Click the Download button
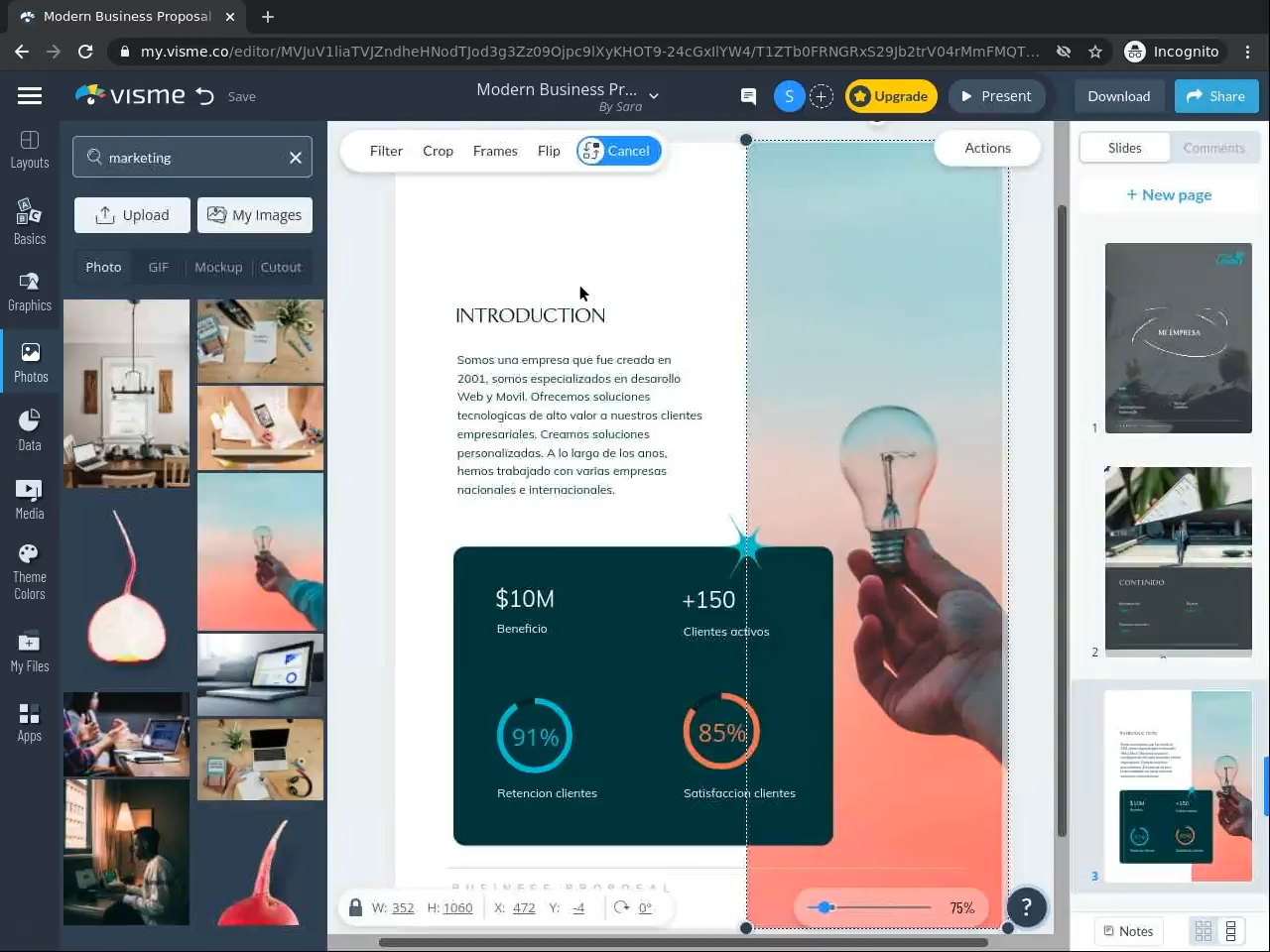 1118,96
